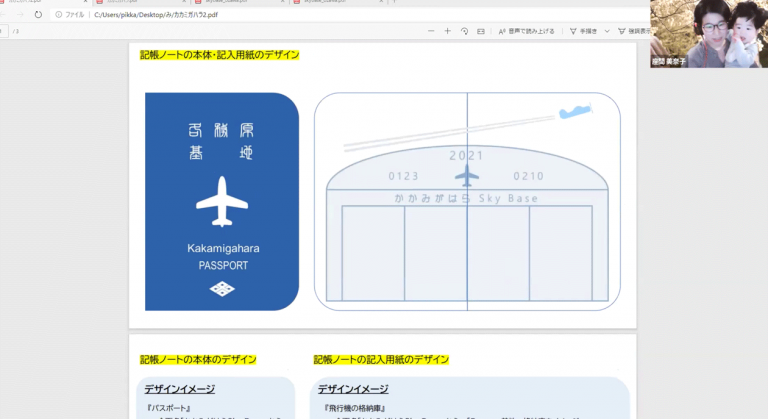Image resolution: width=768 pixels, height=419 pixels.
Task: Click the heading 記帳ノートの本体･記入用紙のデザイン
Action: coord(219,55)
